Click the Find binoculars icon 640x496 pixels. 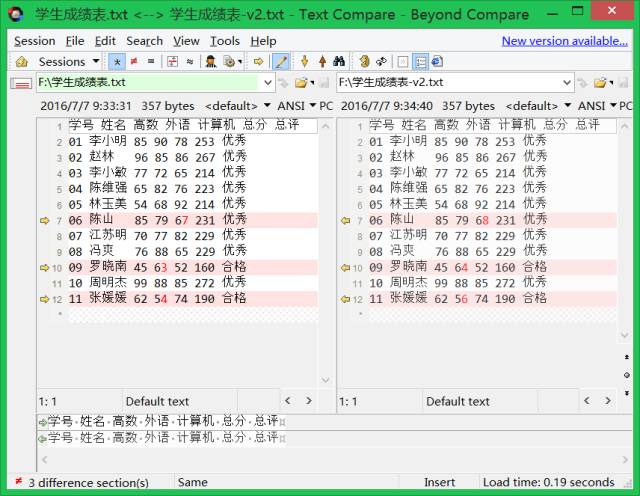coord(339,62)
